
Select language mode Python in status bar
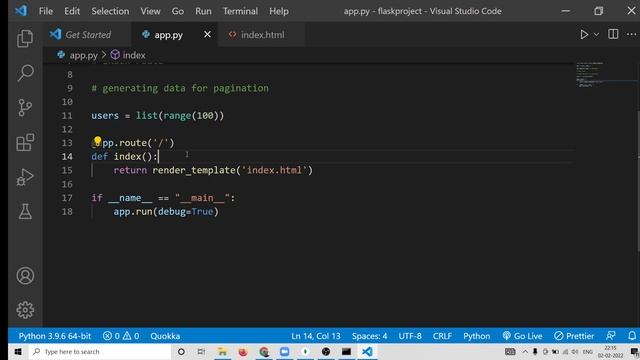tap(476, 336)
